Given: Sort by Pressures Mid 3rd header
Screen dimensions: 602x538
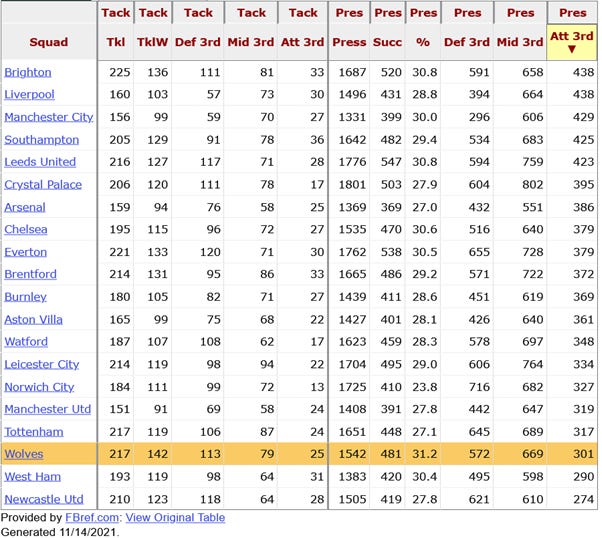Looking at the screenshot, I should [520, 42].
